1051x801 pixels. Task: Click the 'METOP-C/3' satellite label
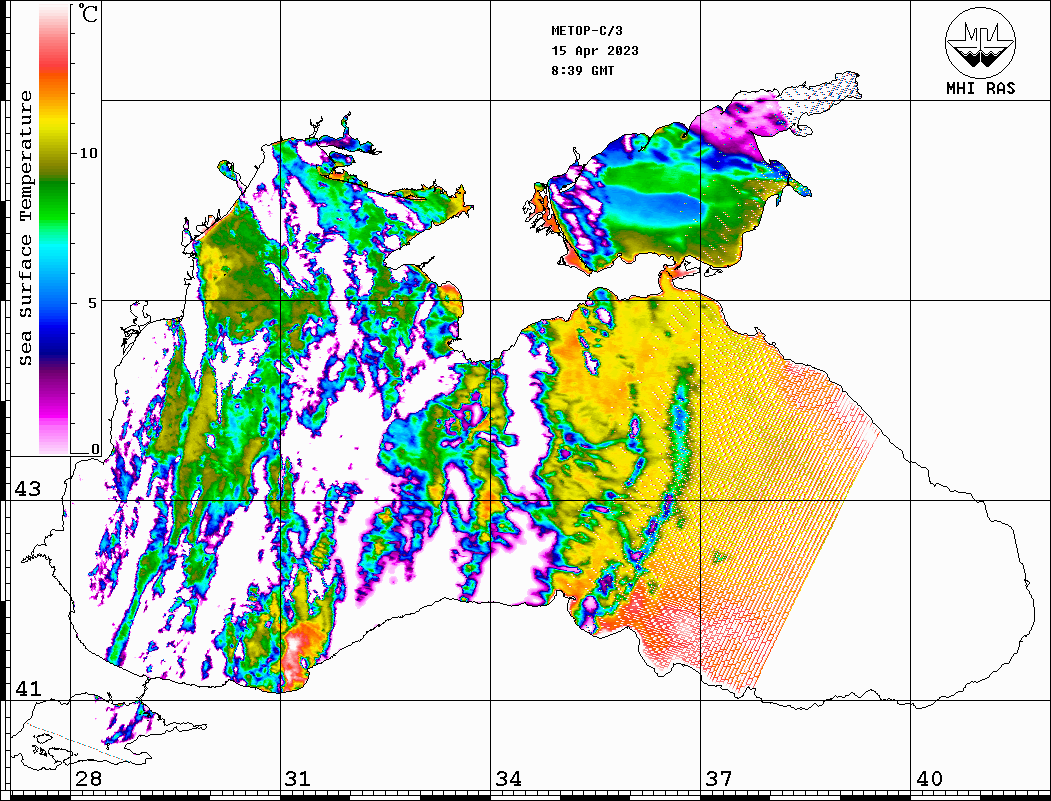tap(587, 31)
